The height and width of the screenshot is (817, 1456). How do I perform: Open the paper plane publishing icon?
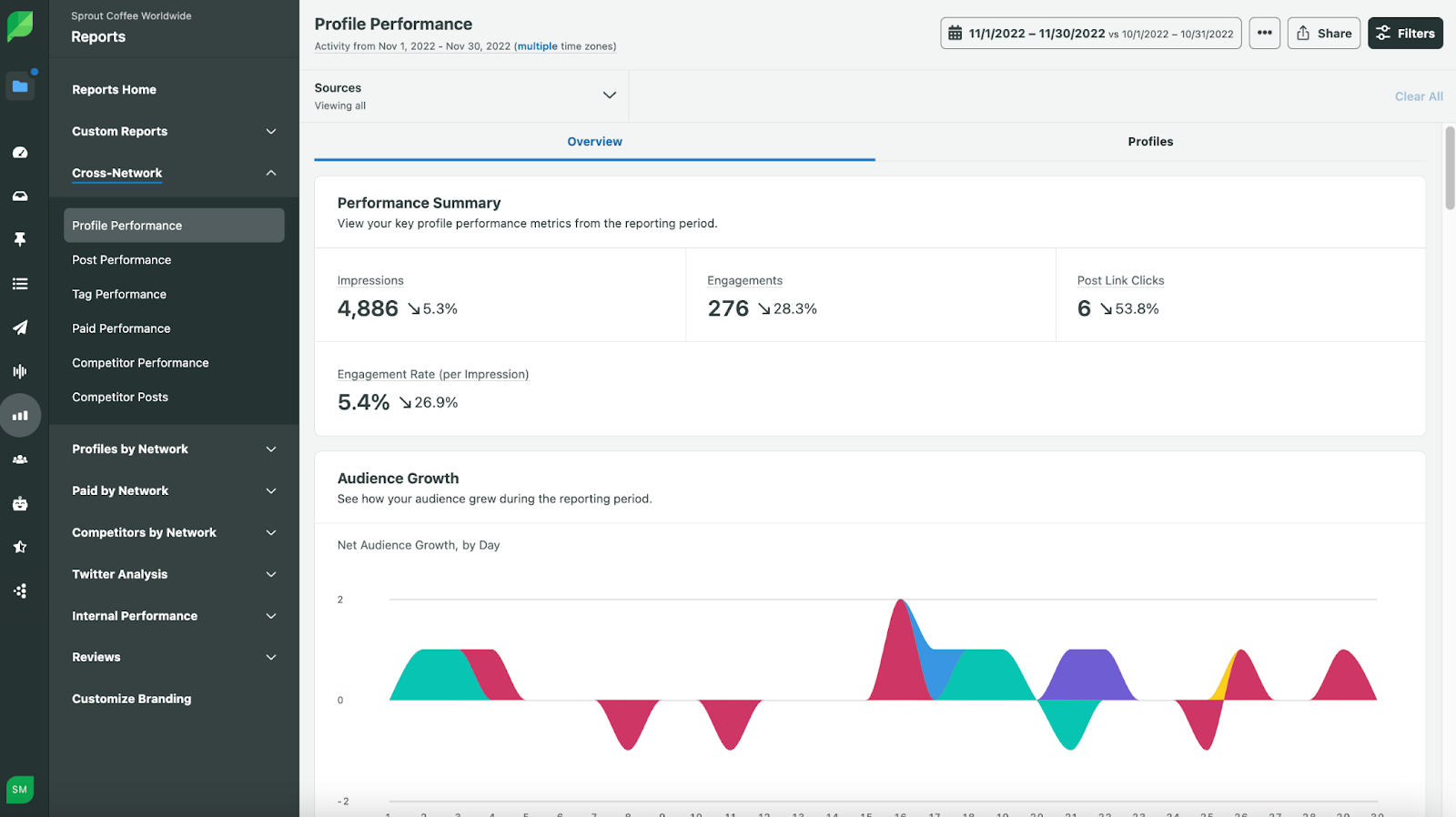point(20,328)
